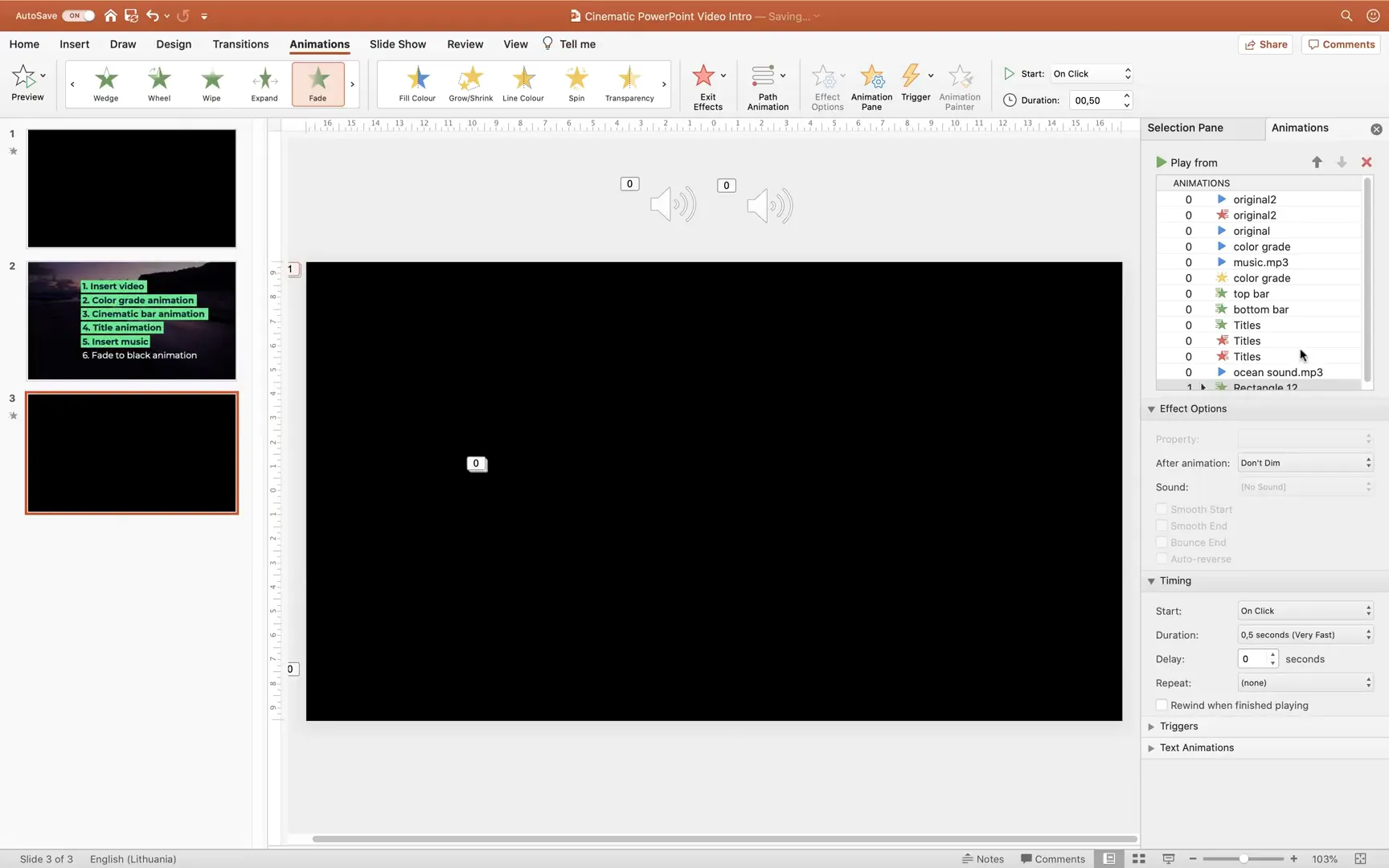Viewport: 1389px width, 868px height.
Task: Switch to the Transitions ribbon tab
Action: click(x=240, y=44)
